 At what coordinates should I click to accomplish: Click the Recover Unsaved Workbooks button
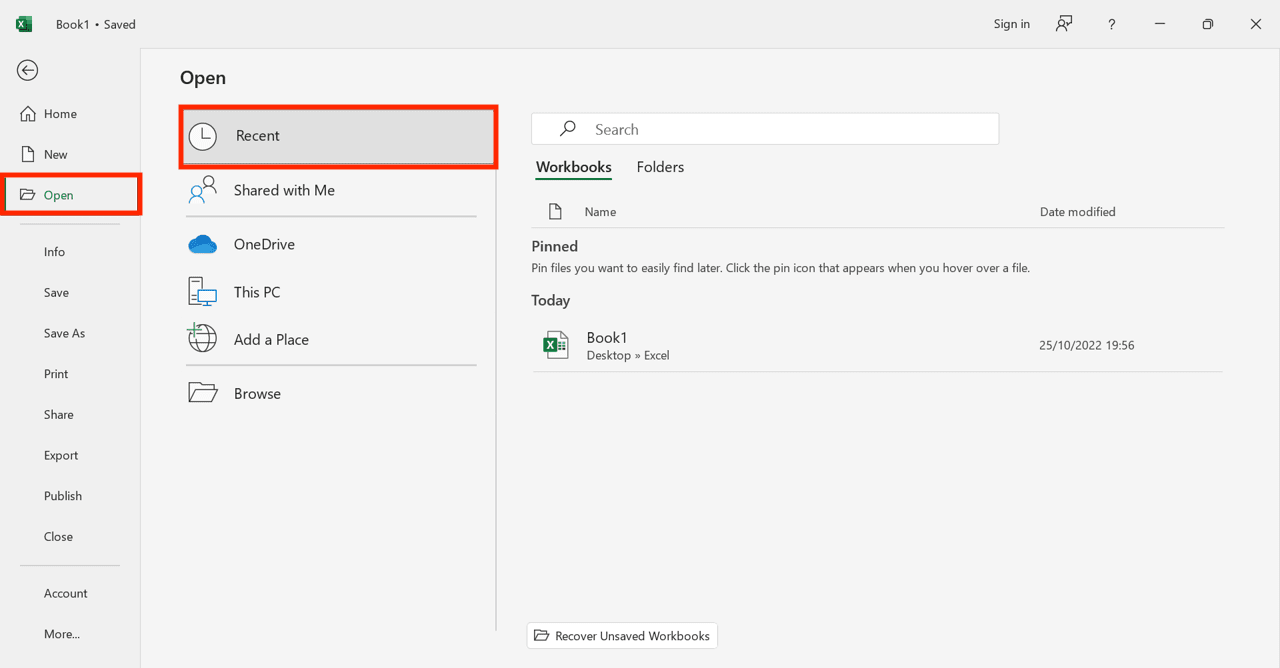(622, 636)
